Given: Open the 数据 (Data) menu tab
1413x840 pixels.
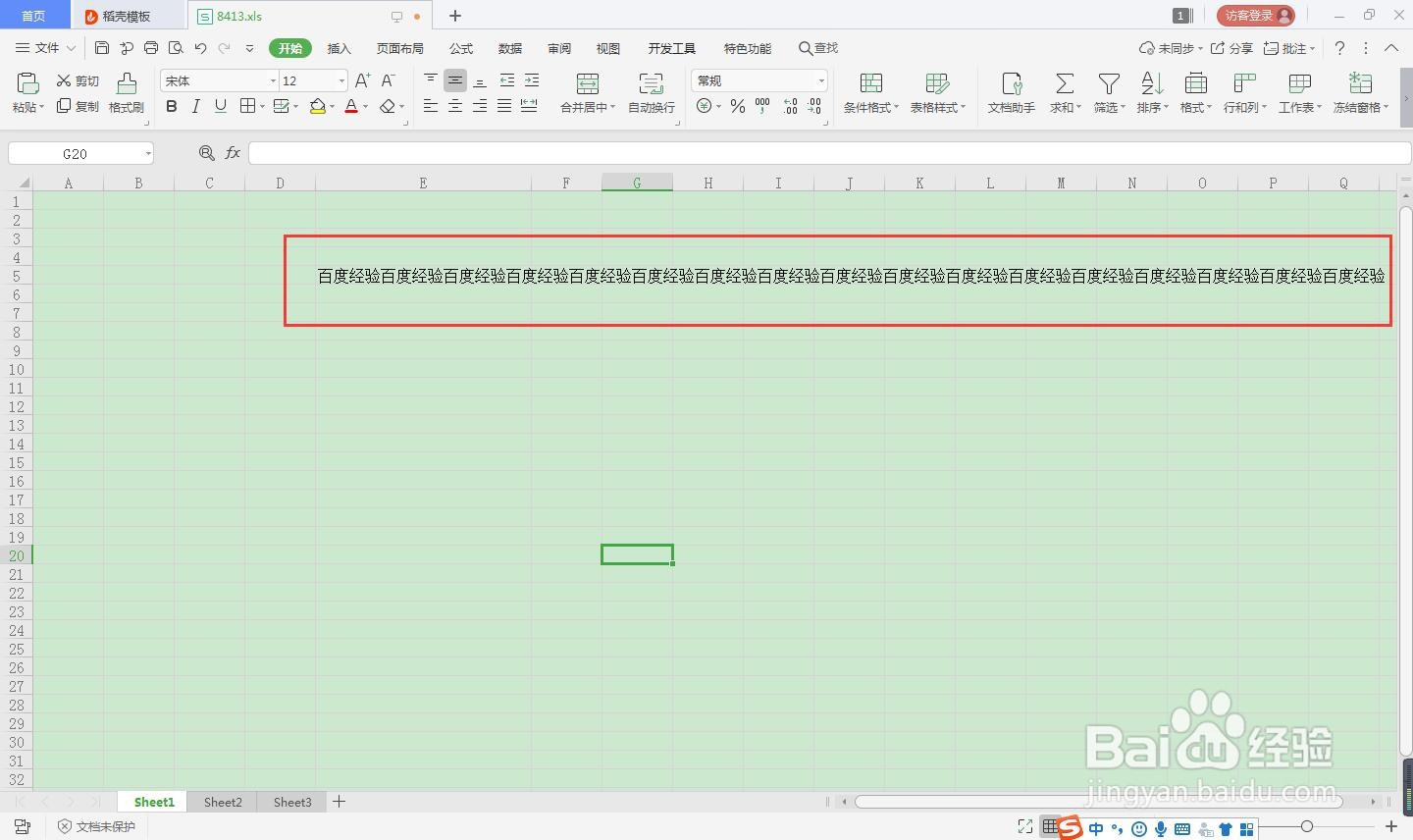Looking at the screenshot, I should [x=510, y=47].
